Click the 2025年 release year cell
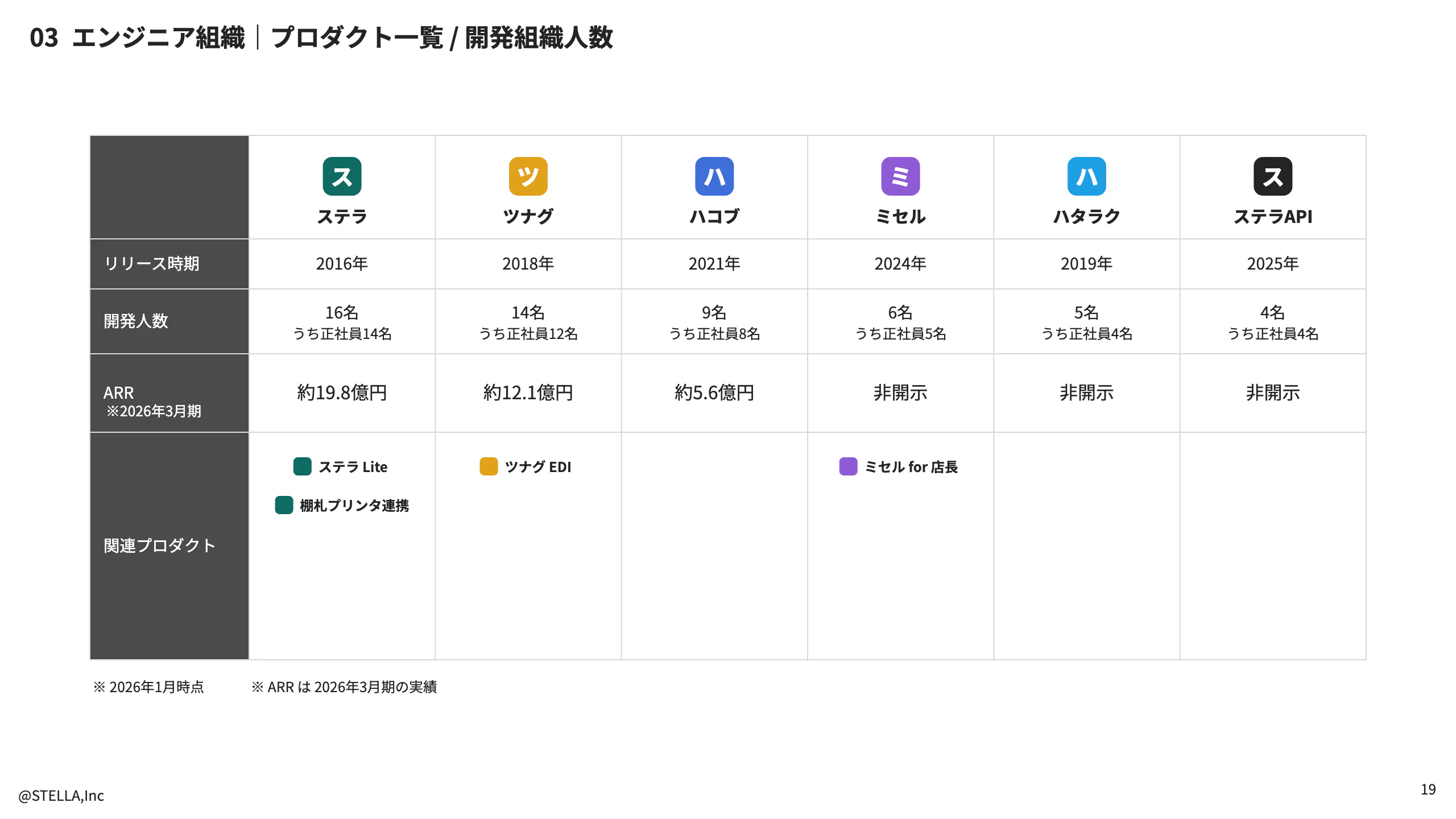Image resolution: width=1456 pixels, height=819 pixels. pyautogui.click(x=1273, y=264)
